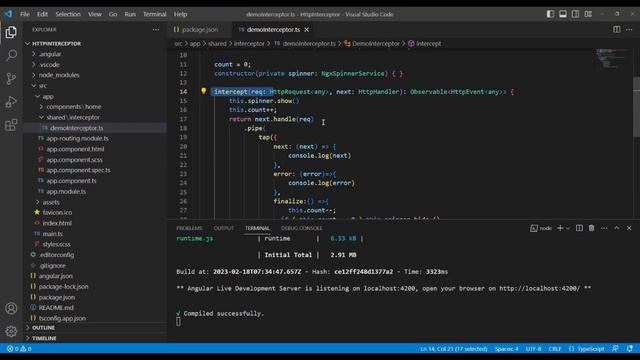640x360 pixels.
Task: Close the terminal panel
Action: click(629, 228)
